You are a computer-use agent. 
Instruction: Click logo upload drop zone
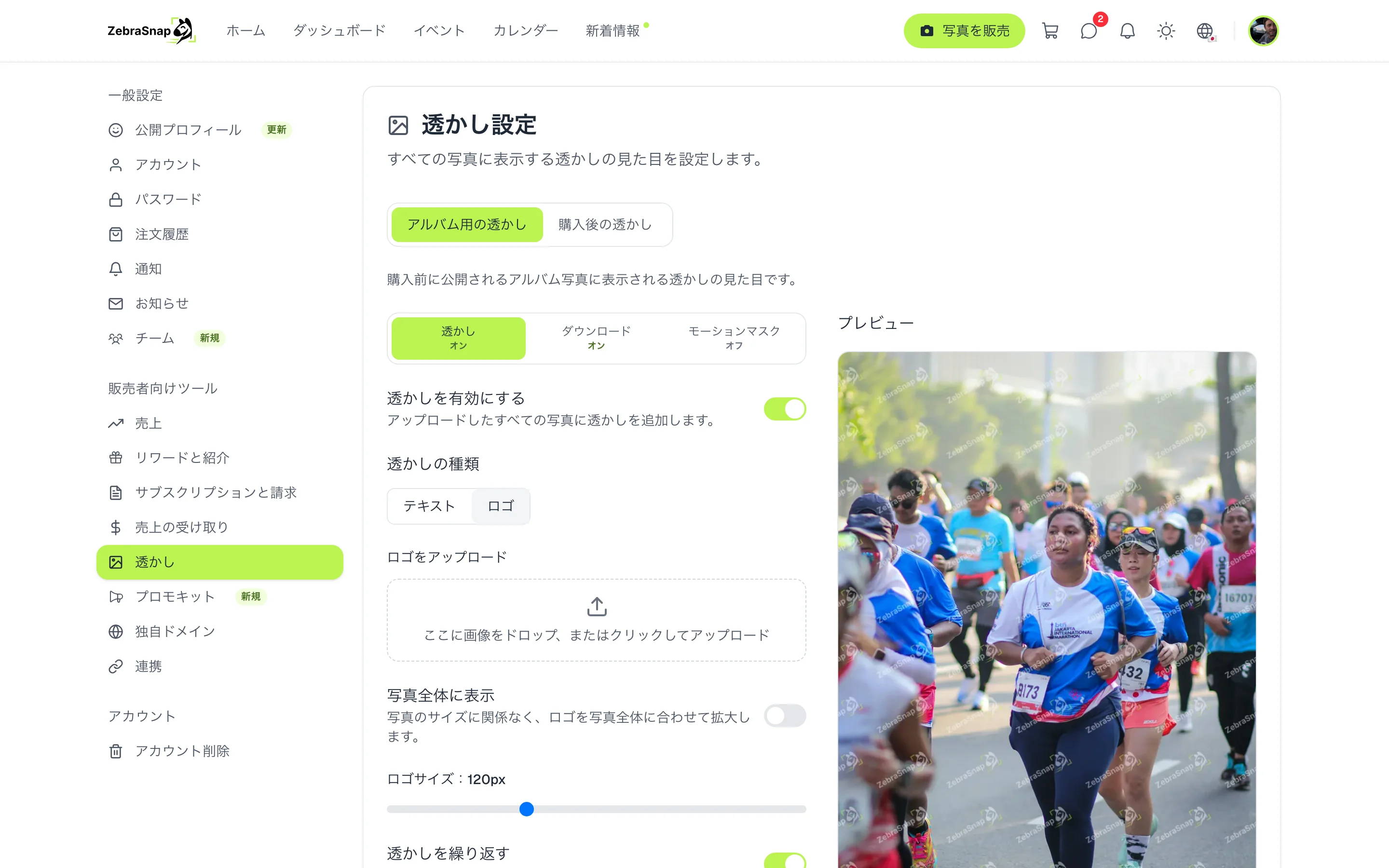click(596, 620)
